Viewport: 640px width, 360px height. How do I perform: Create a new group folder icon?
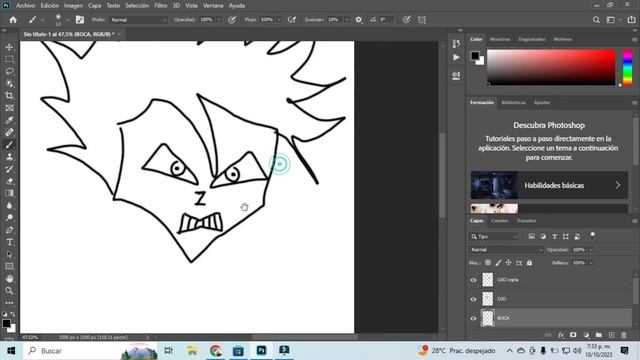tap(598, 335)
